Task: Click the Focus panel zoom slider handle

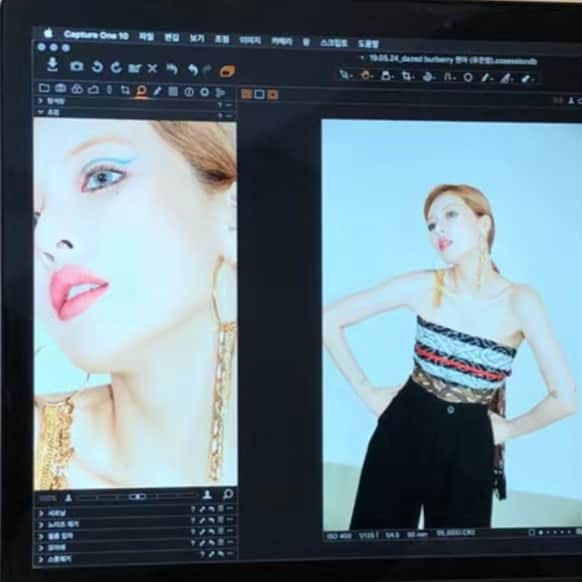Action: [x=137, y=496]
